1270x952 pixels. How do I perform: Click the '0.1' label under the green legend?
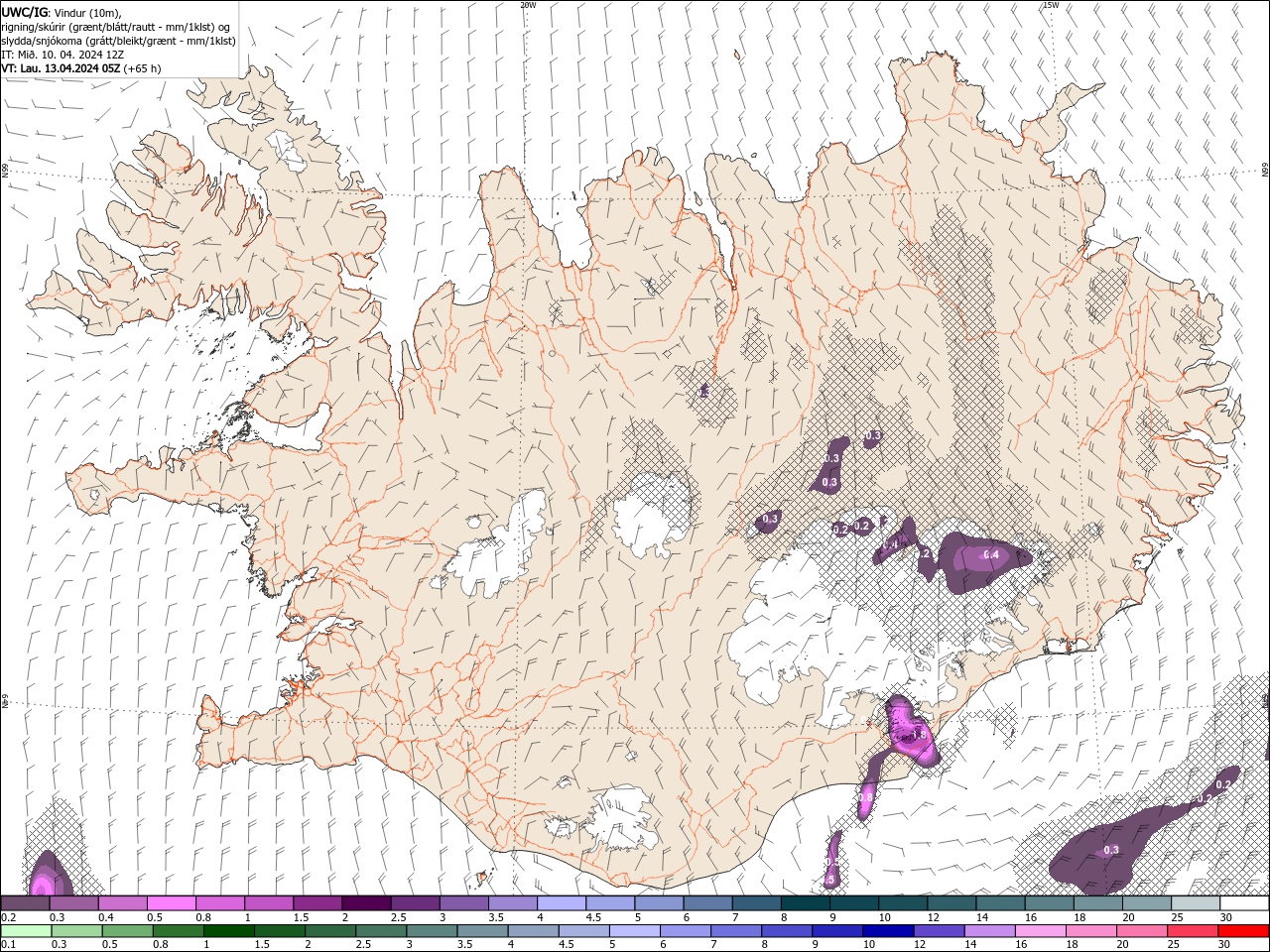pos(8,945)
